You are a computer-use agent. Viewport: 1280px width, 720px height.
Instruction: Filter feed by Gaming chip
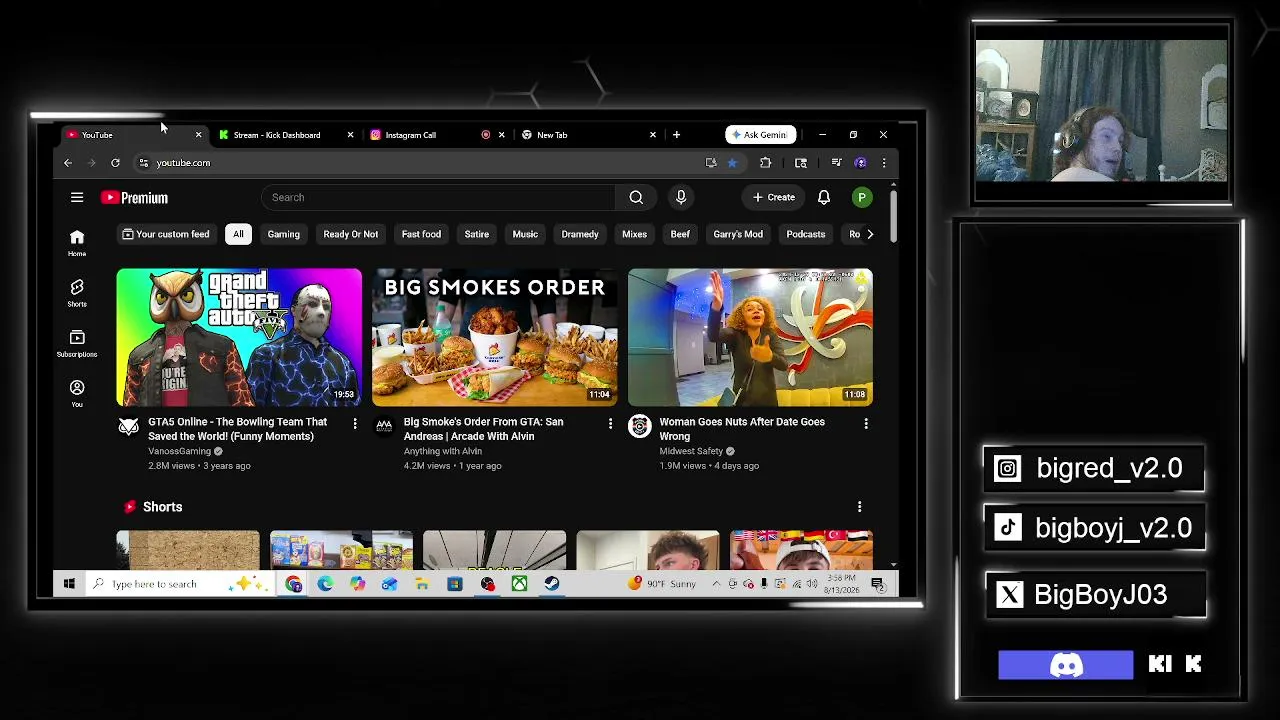(x=284, y=234)
